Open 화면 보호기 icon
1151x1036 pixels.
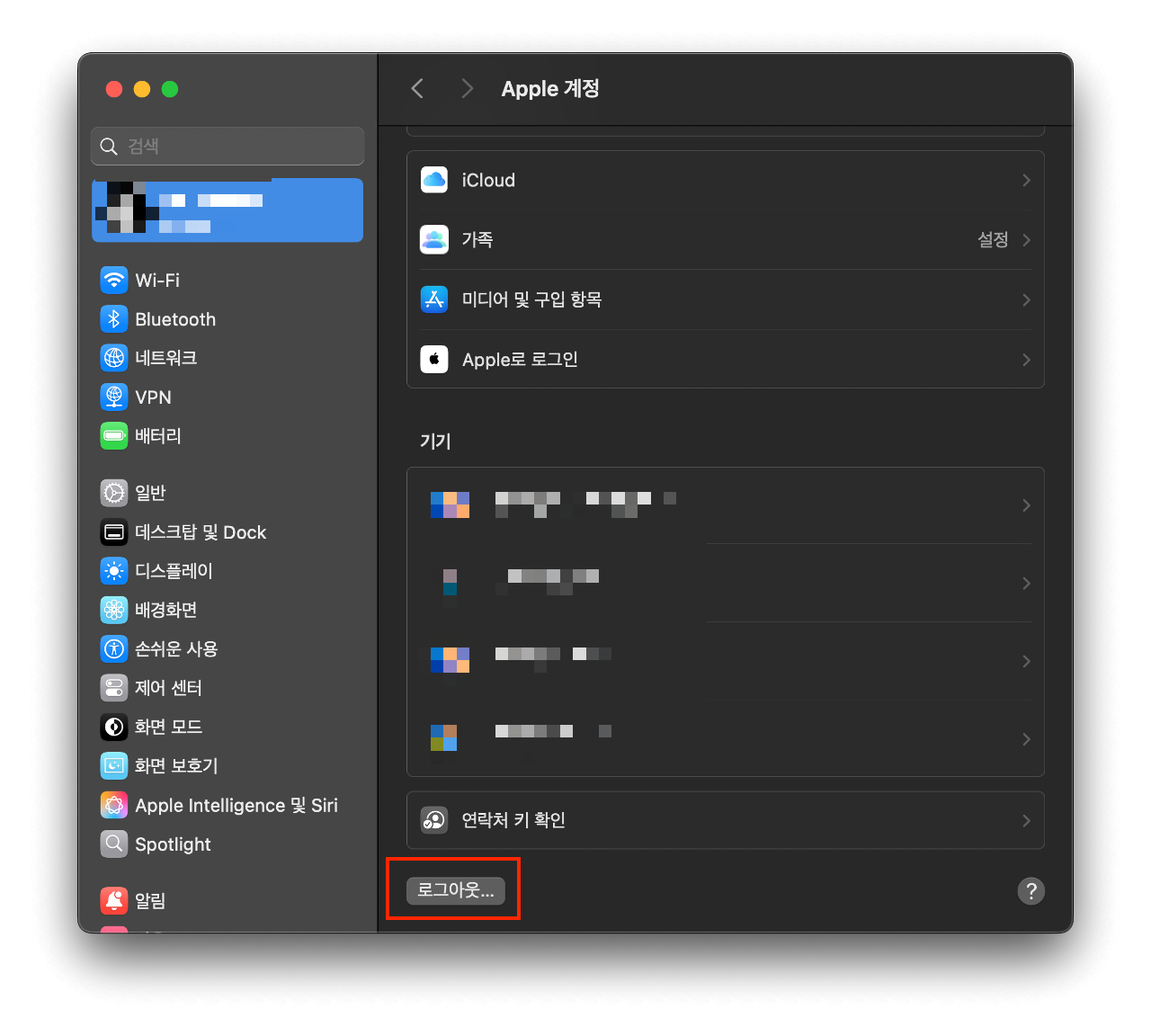[x=114, y=765]
